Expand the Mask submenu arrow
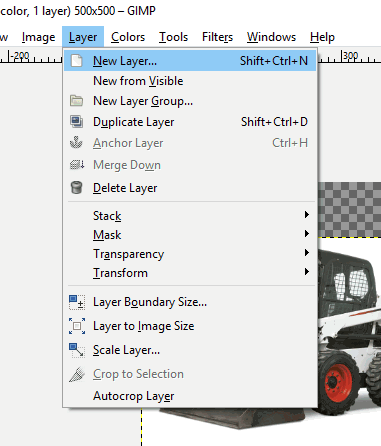The image size is (381, 446). tap(307, 234)
